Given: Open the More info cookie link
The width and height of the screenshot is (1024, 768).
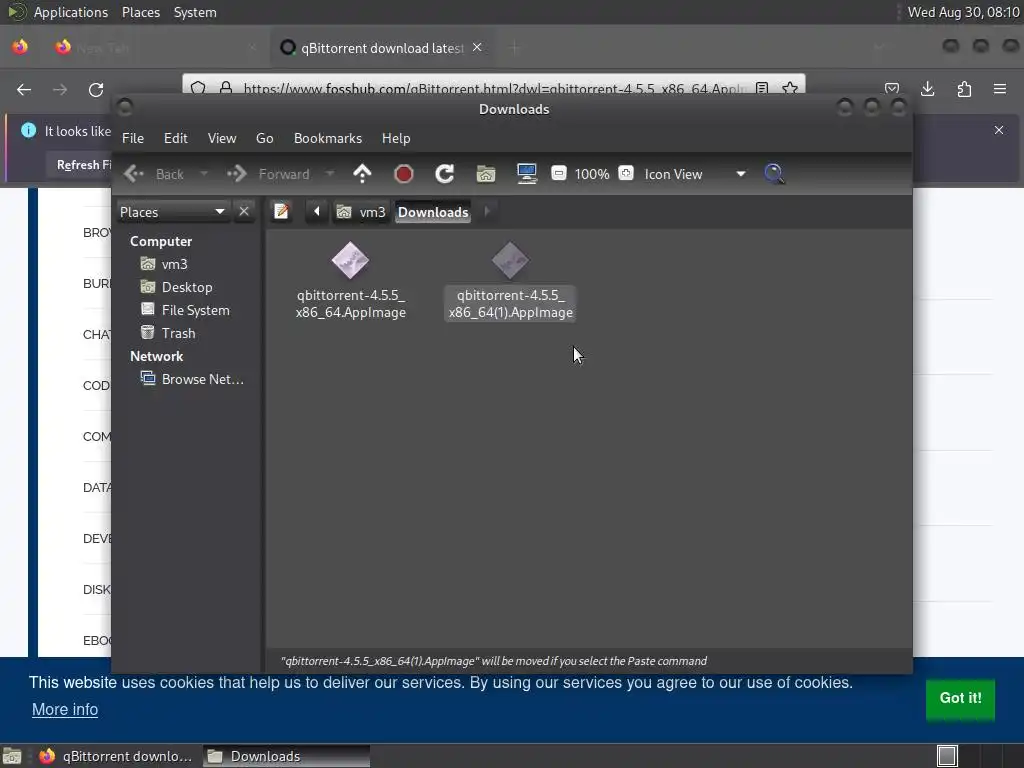Looking at the screenshot, I should pos(65,709).
